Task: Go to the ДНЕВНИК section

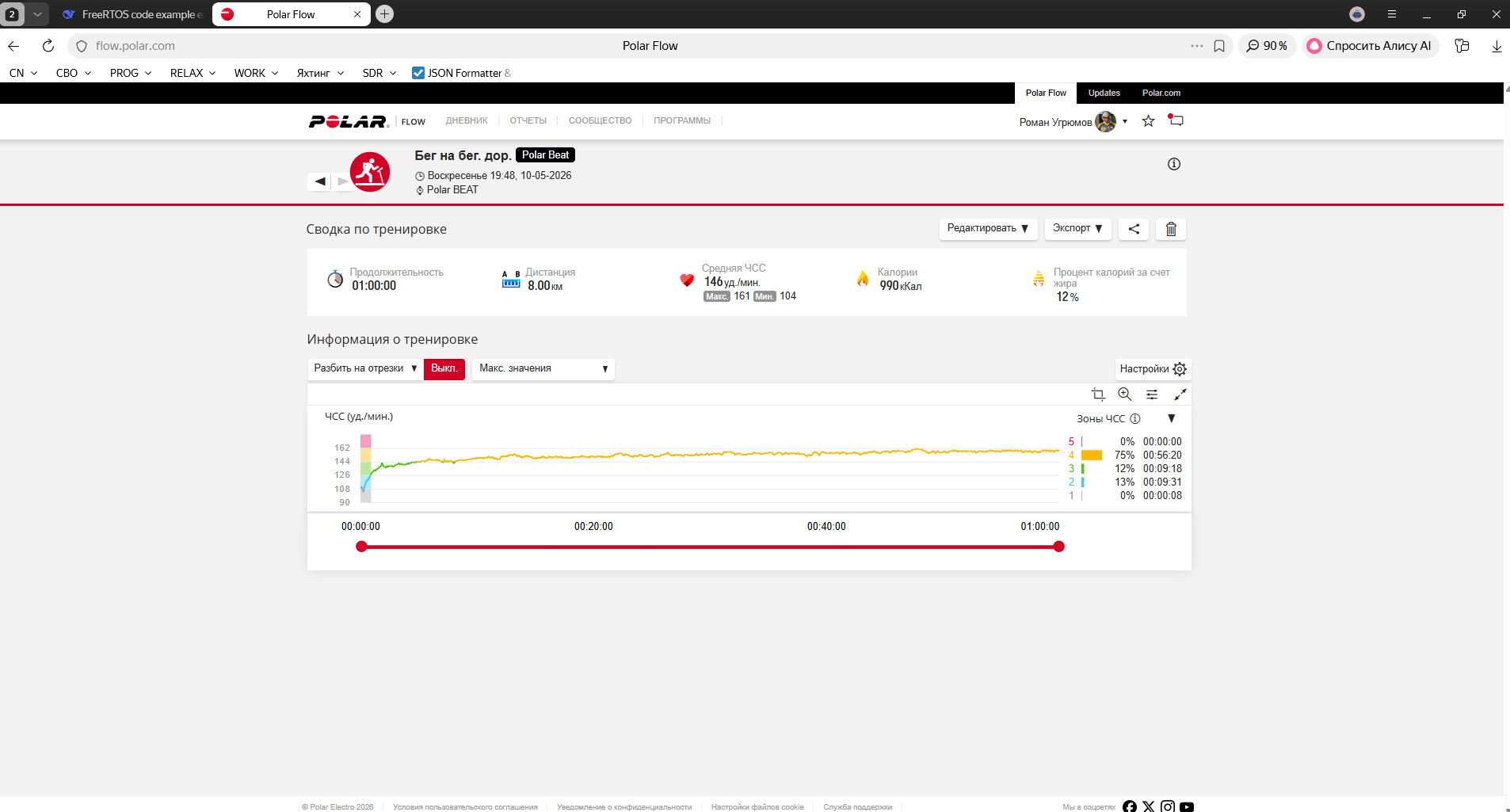Action: (x=467, y=120)
